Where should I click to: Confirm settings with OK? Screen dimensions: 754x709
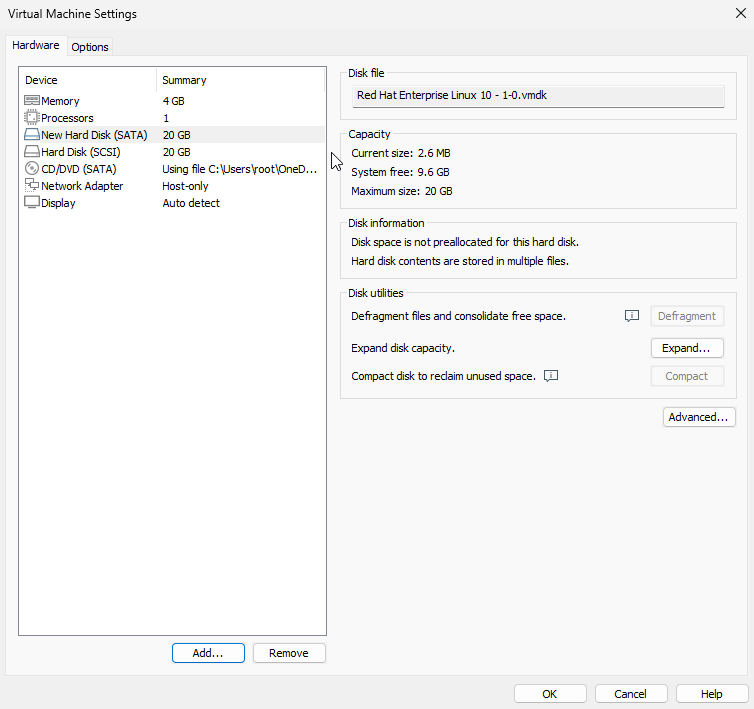[x=550, y=694]
